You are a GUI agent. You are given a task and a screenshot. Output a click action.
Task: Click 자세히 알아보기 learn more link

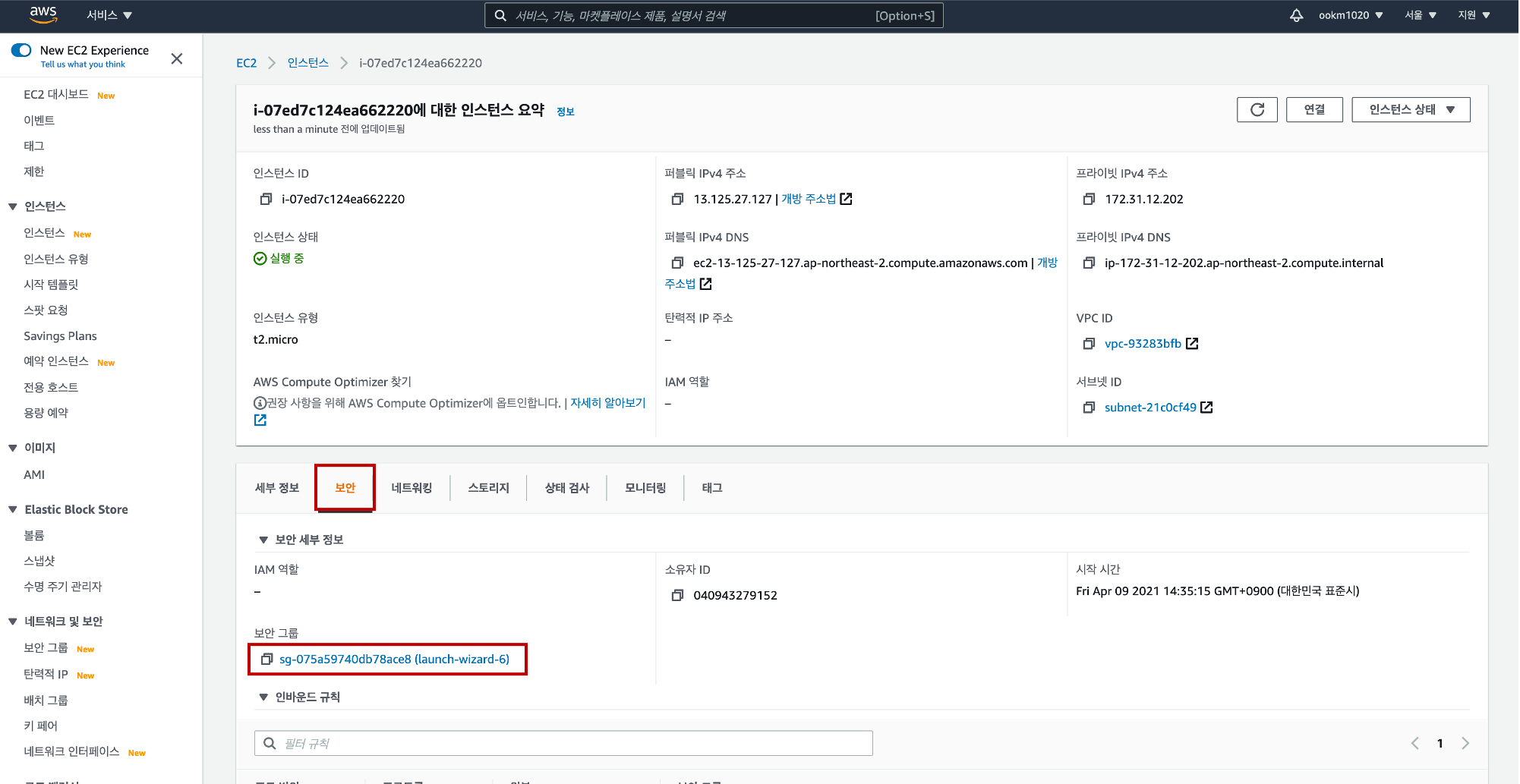pyautogui.click(x=608, y=403)
